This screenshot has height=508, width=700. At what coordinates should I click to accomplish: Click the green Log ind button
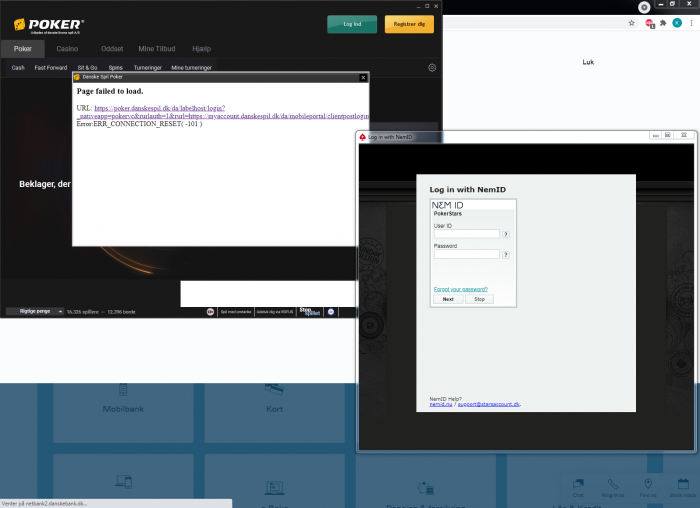(352, 24)
